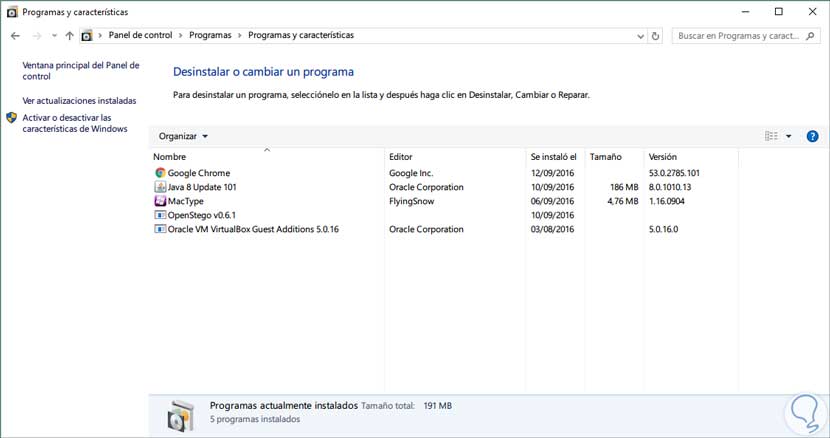The height and width of the screenshot is (438, 830).
Task: Click the Control Panel icon in address bar
Action: pyautogui.click(x=87, y=35)
